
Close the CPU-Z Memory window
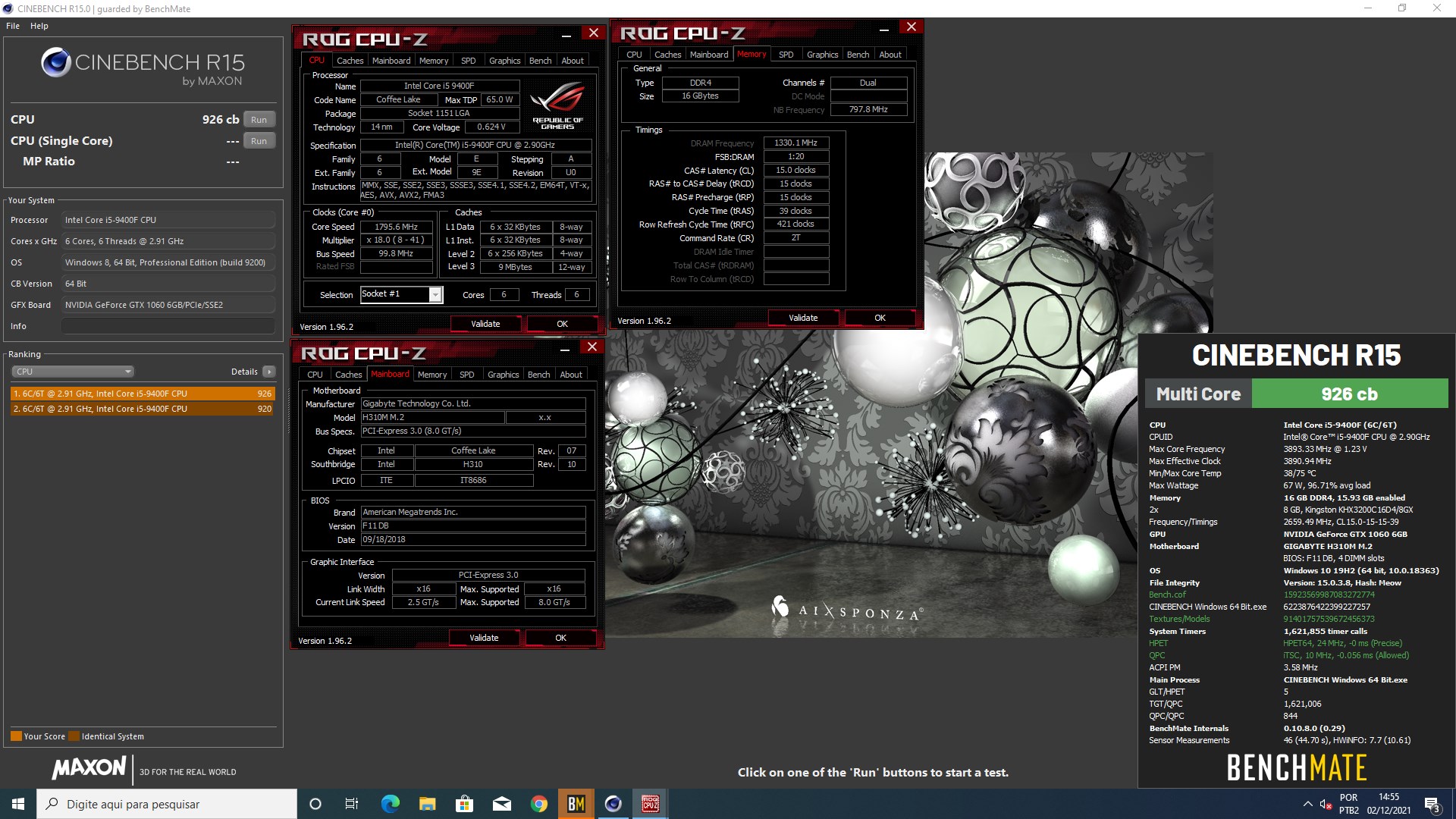pos(912,27)
